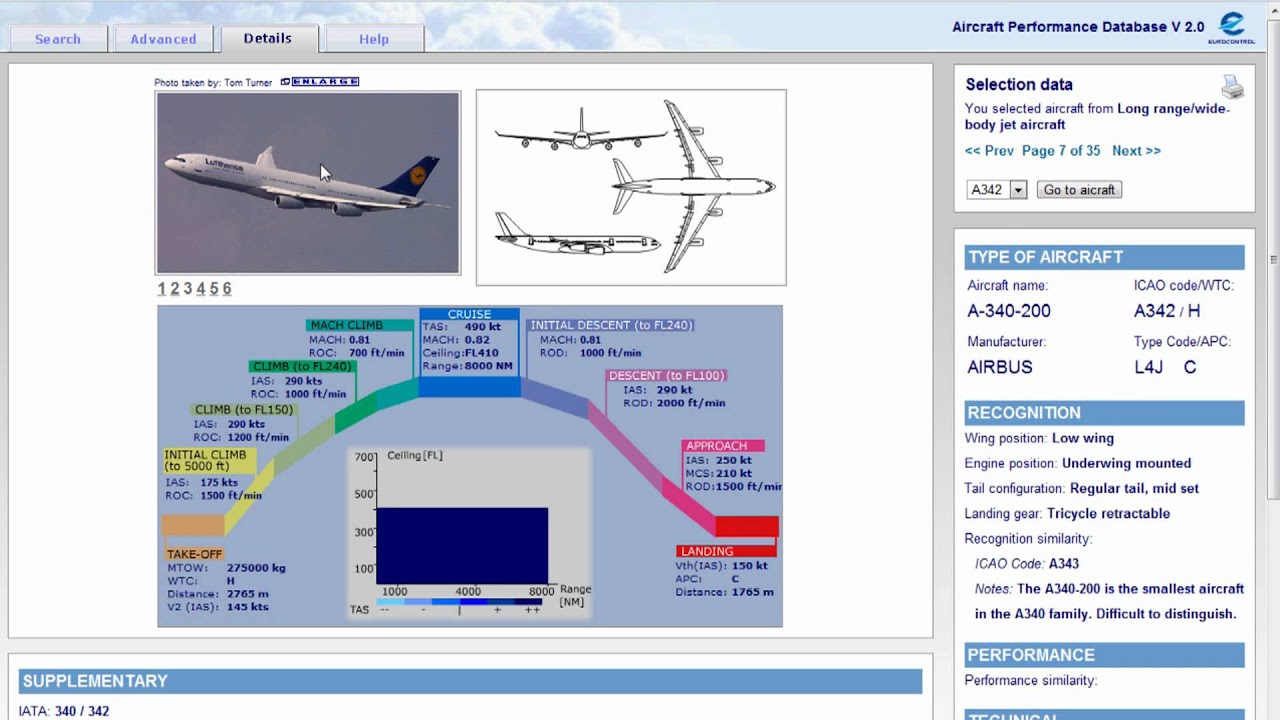Click the PERFORMANCE section header
The image size is (1280, 720).
click(1105, 655)
